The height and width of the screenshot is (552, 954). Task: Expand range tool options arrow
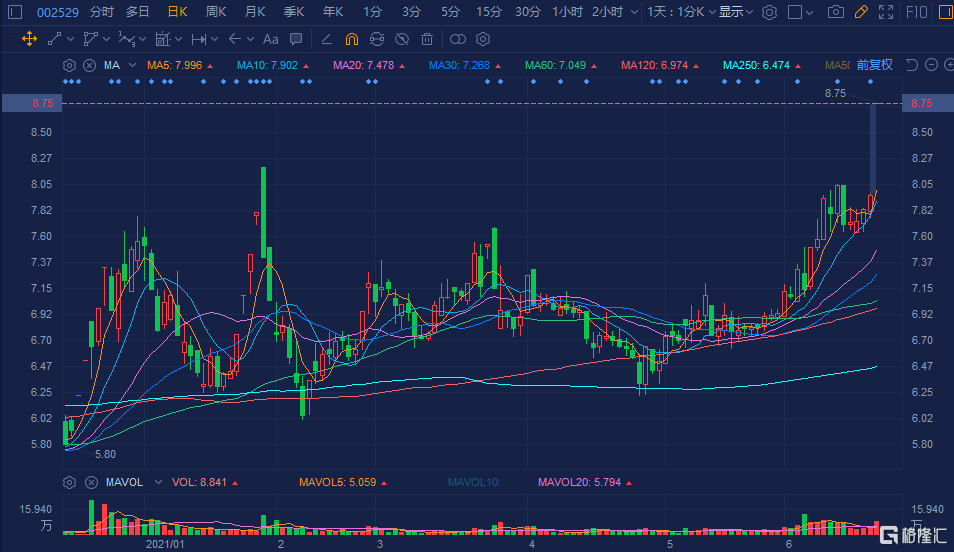214,40
